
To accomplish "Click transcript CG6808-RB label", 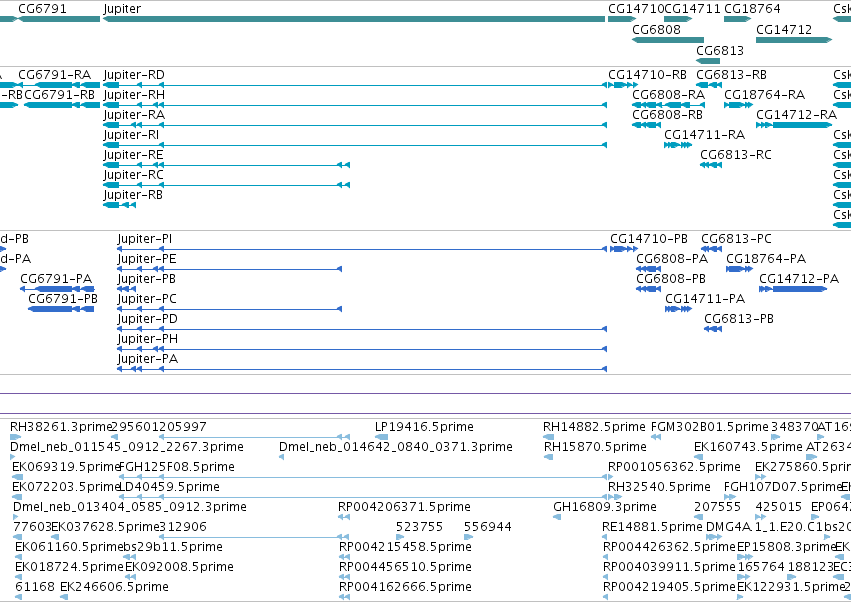I will point(668,115).
